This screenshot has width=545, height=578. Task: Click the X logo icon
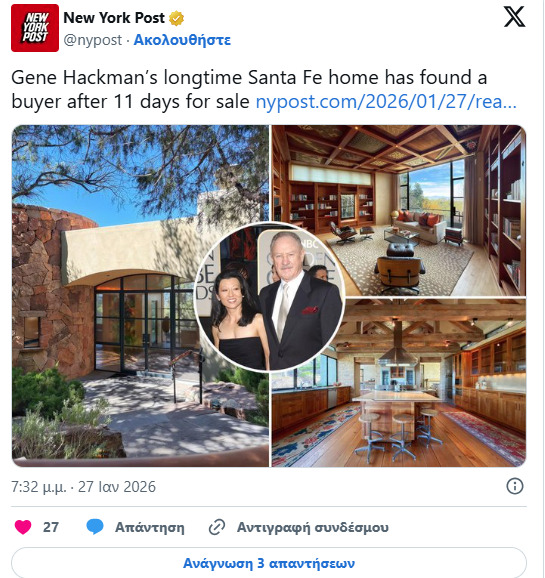coord(514,17)
